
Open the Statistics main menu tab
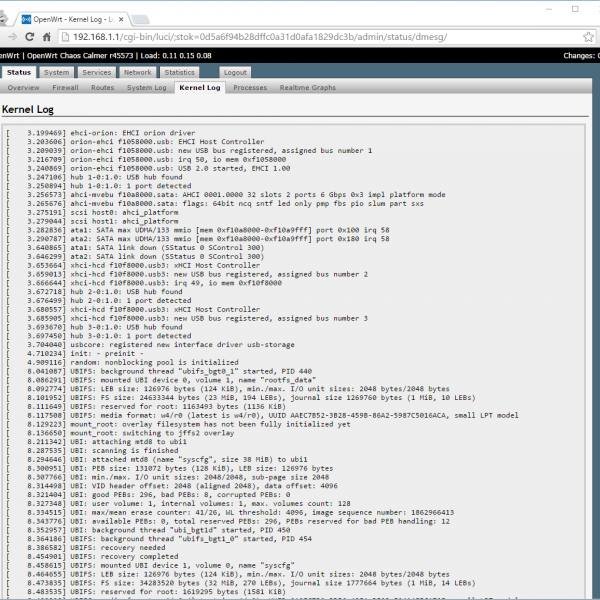click(x=180, y=72)
